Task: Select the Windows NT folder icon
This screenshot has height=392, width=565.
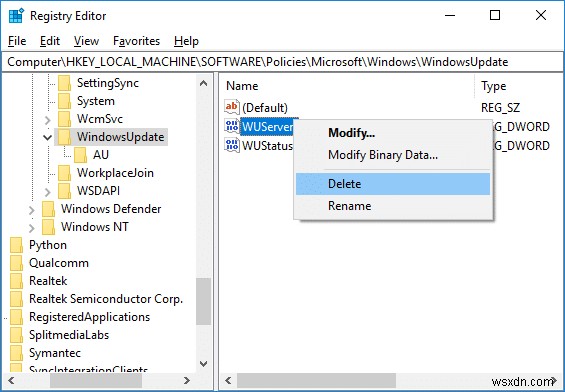Action: (x=49, y=227)
